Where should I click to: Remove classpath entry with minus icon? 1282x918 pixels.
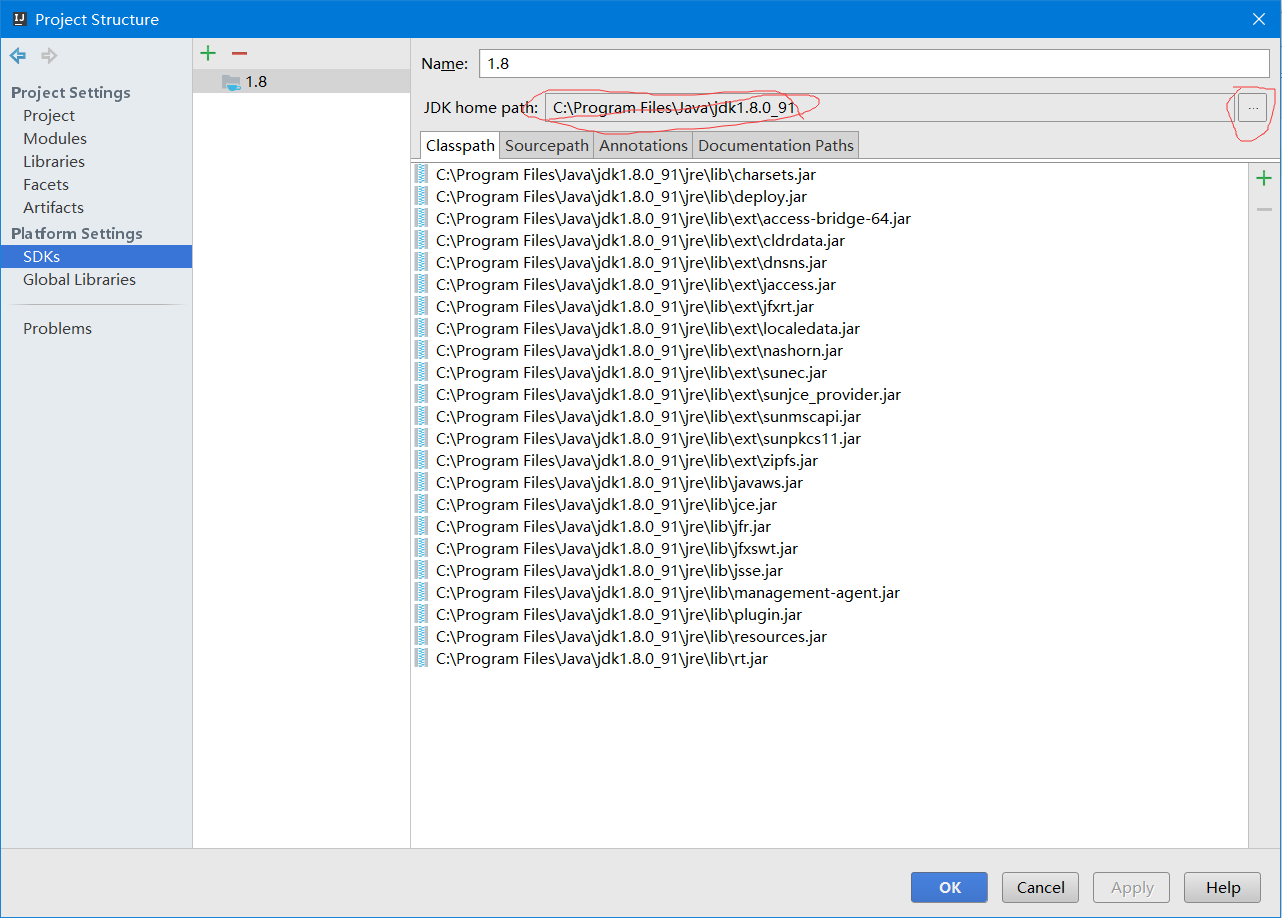pos(1264,209)
